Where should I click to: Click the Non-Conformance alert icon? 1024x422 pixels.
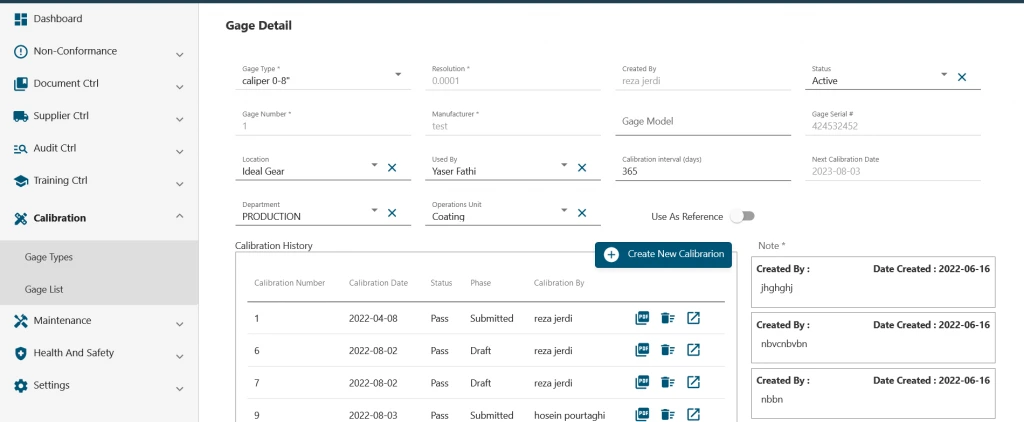click(21, 51)
